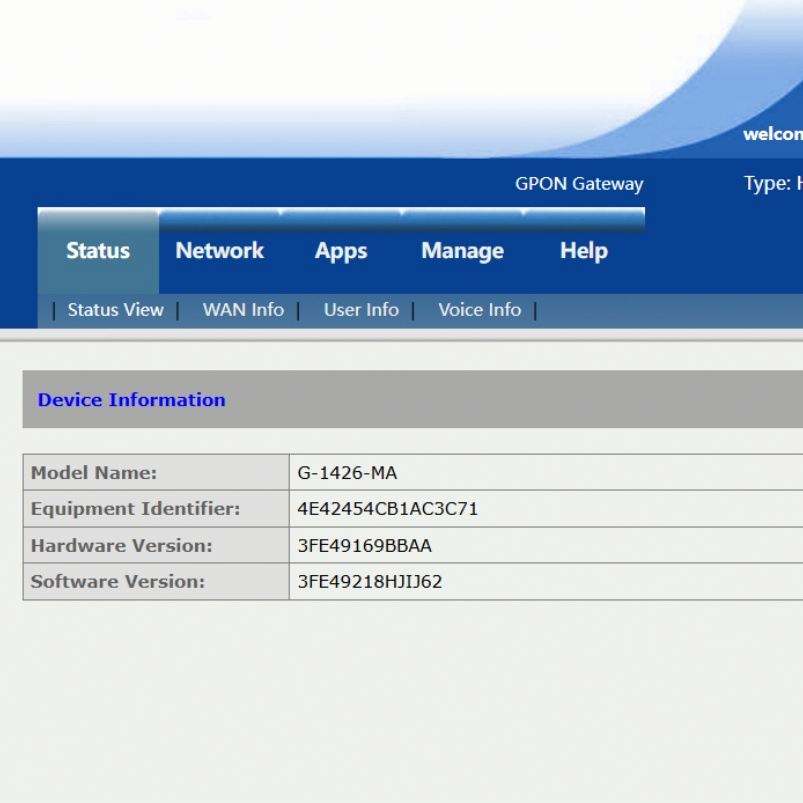Screen dimensions: 803x803
Task: Click the Equipment Identifier label
Action: coord(135,509)
